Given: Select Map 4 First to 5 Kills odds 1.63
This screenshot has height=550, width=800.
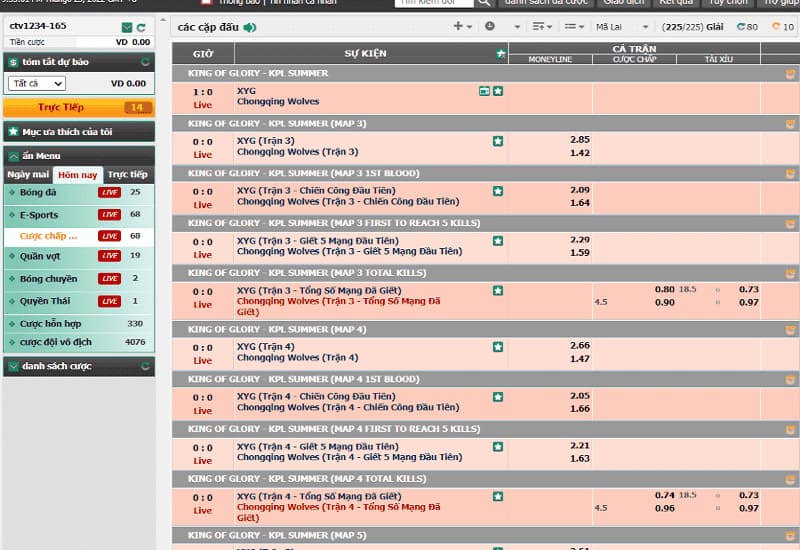Looking at the screenshot, I should 580,458.
